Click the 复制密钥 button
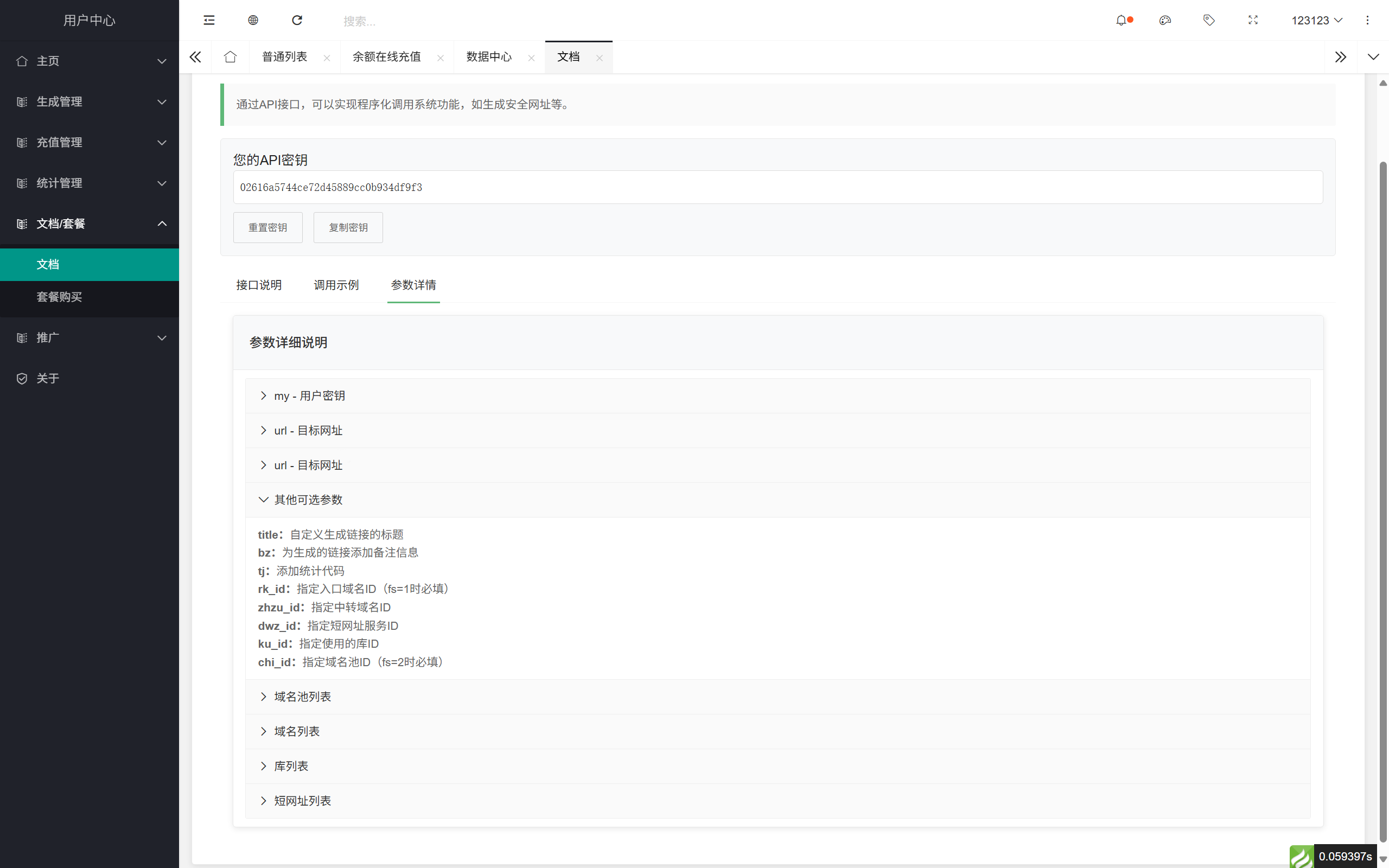 tap(348, 227)
